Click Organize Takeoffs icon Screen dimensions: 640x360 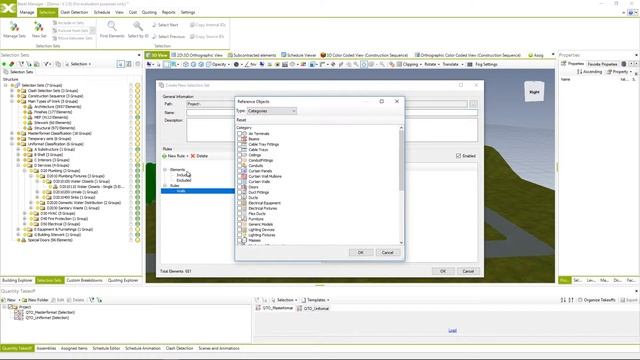[580, 300]
